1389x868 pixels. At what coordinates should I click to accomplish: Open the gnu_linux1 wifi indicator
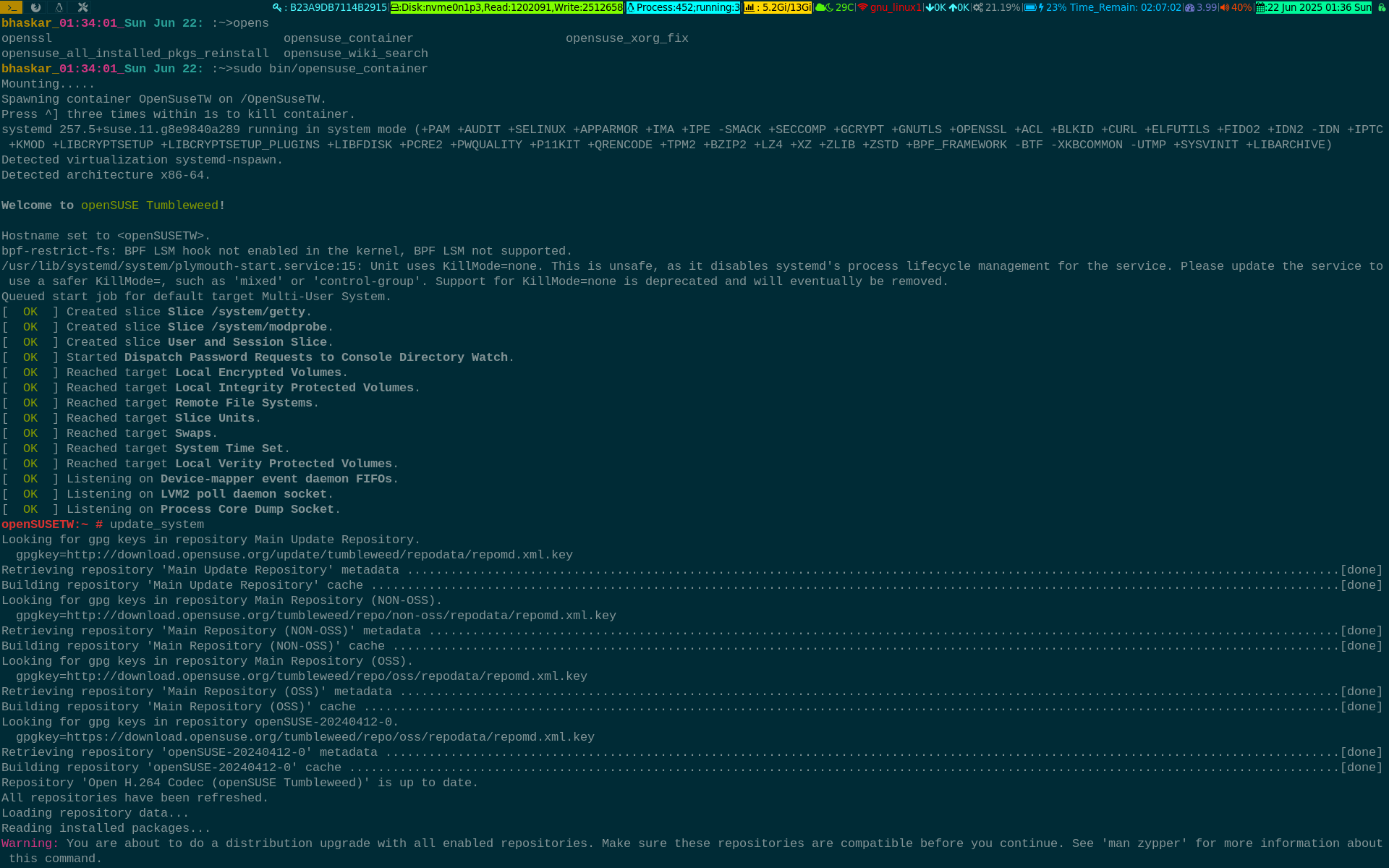(890, 7)
